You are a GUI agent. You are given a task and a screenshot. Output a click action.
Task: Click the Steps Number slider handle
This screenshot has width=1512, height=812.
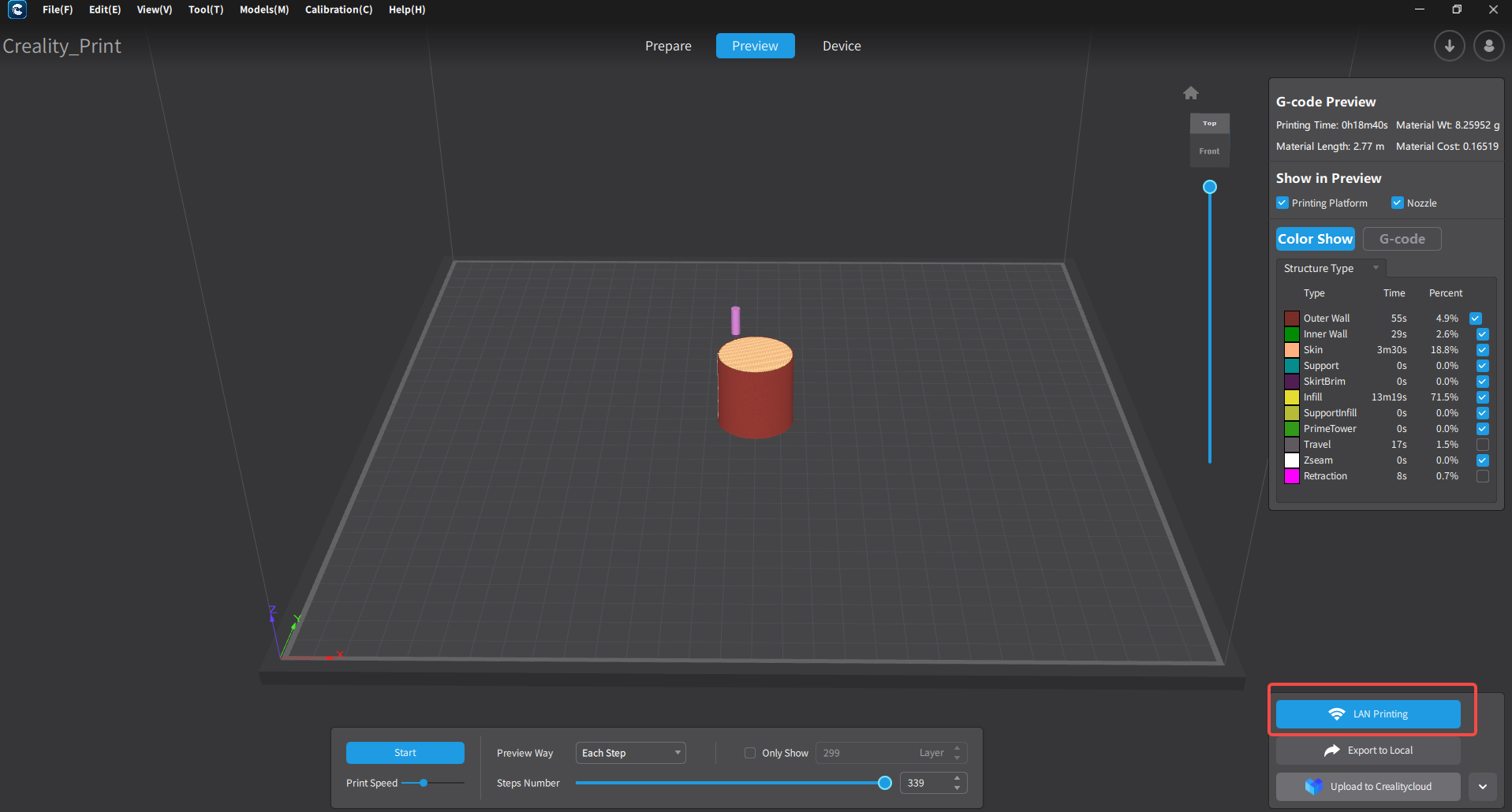point(885,783)
